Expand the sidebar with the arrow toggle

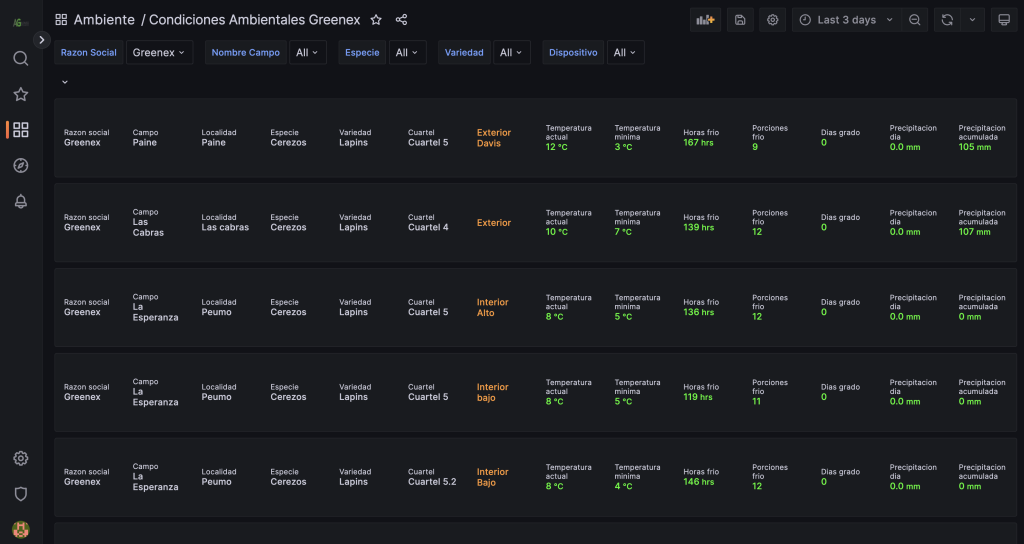click(41, 40)
